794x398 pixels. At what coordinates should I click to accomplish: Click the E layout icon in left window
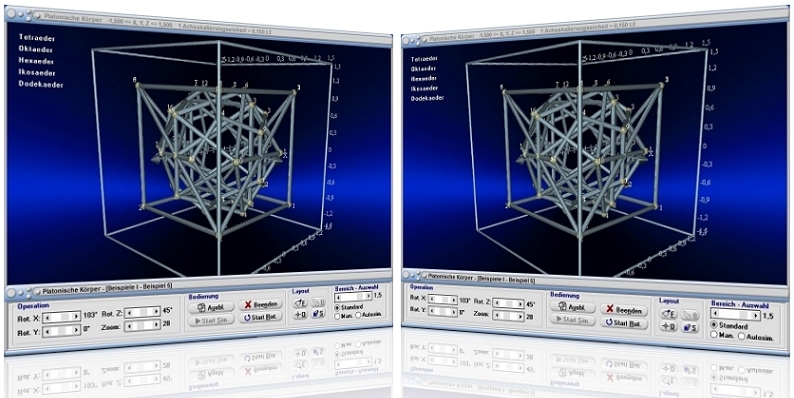(x=300, y=303)
